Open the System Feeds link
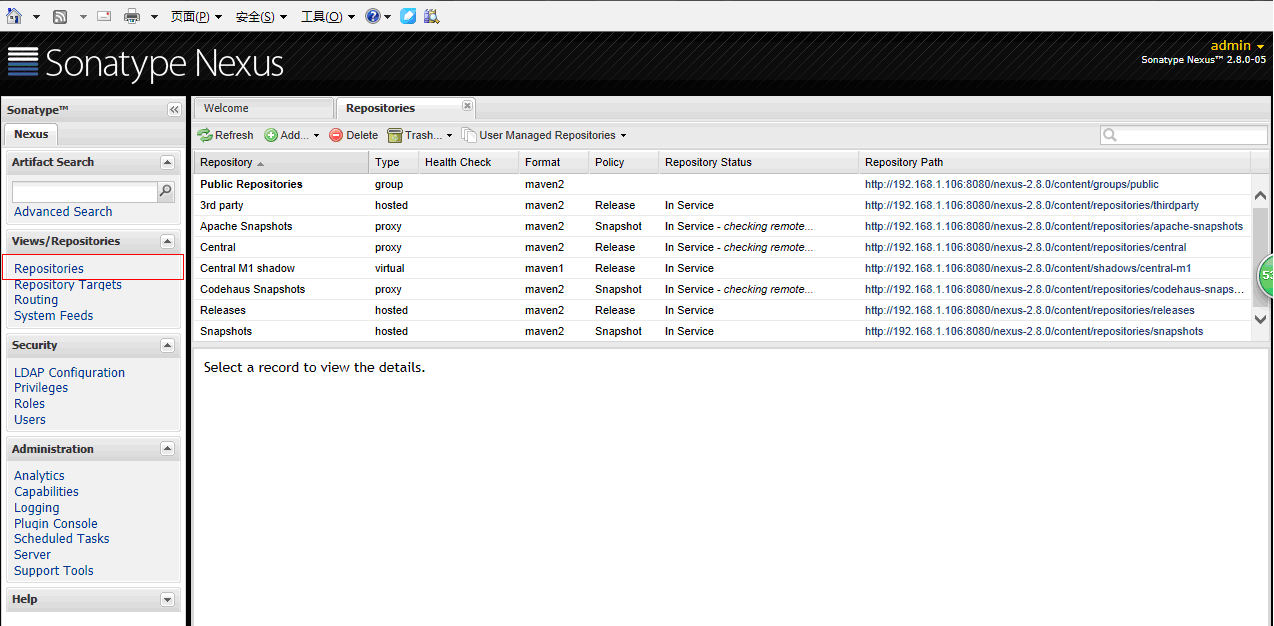 [x=53, y=316]
